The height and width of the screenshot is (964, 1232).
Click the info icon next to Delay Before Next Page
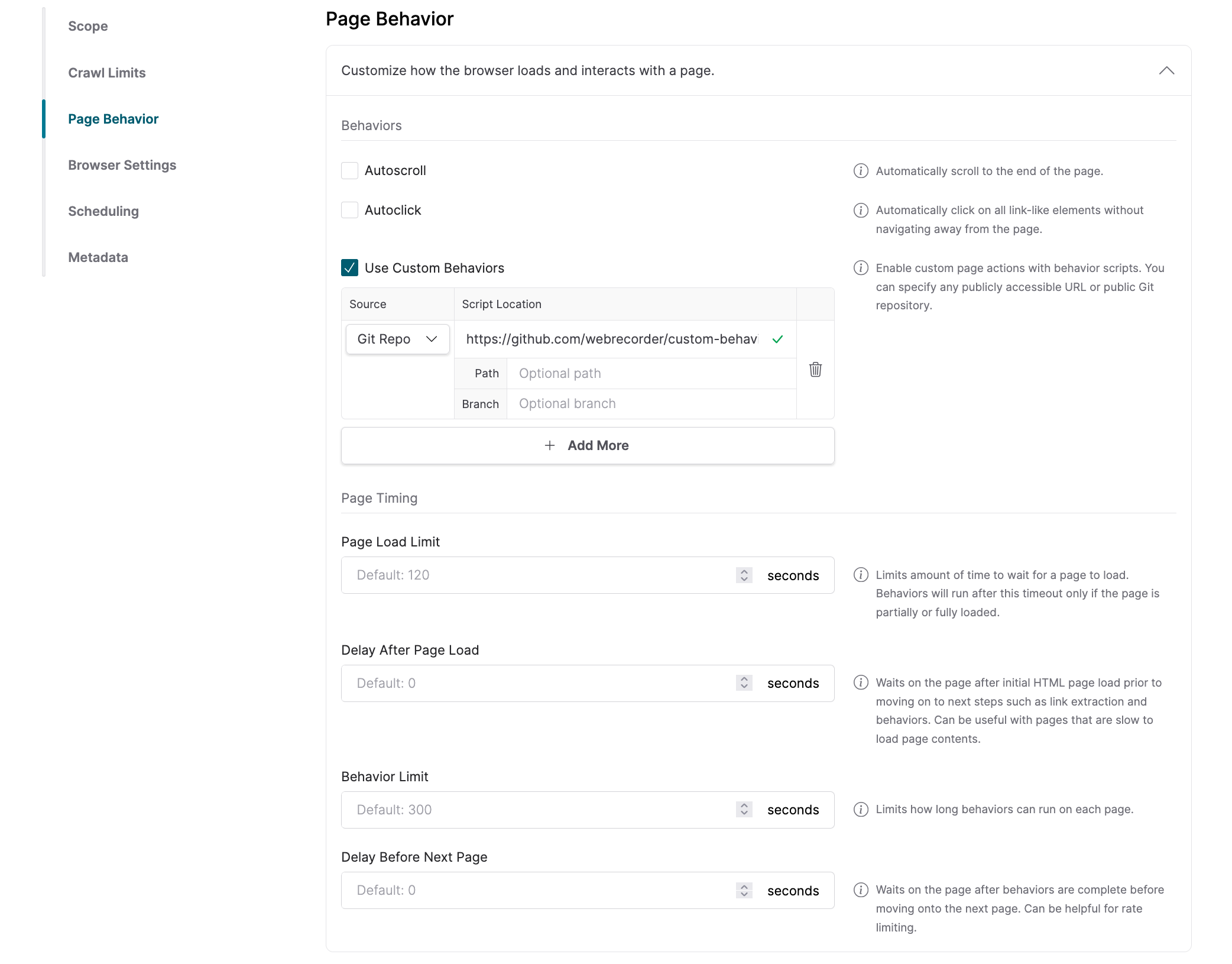861,889
